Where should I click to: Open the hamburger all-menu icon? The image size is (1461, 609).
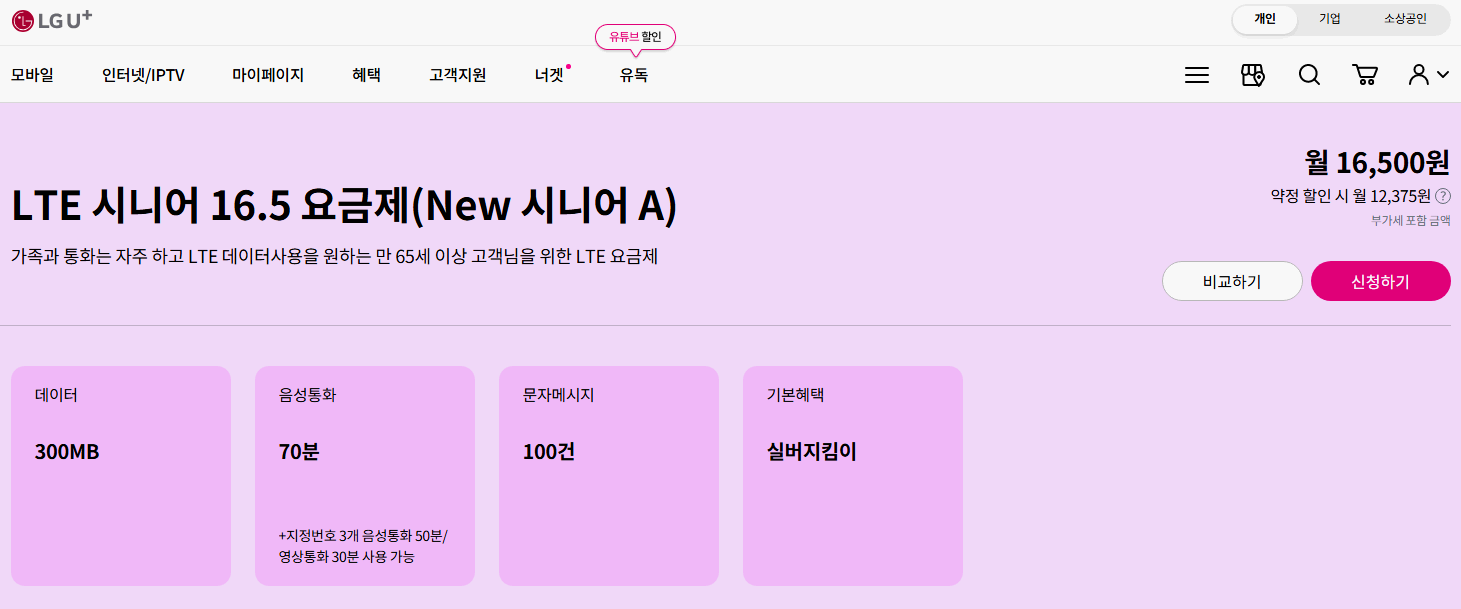pyautogui.click(x=1196, y=74)
